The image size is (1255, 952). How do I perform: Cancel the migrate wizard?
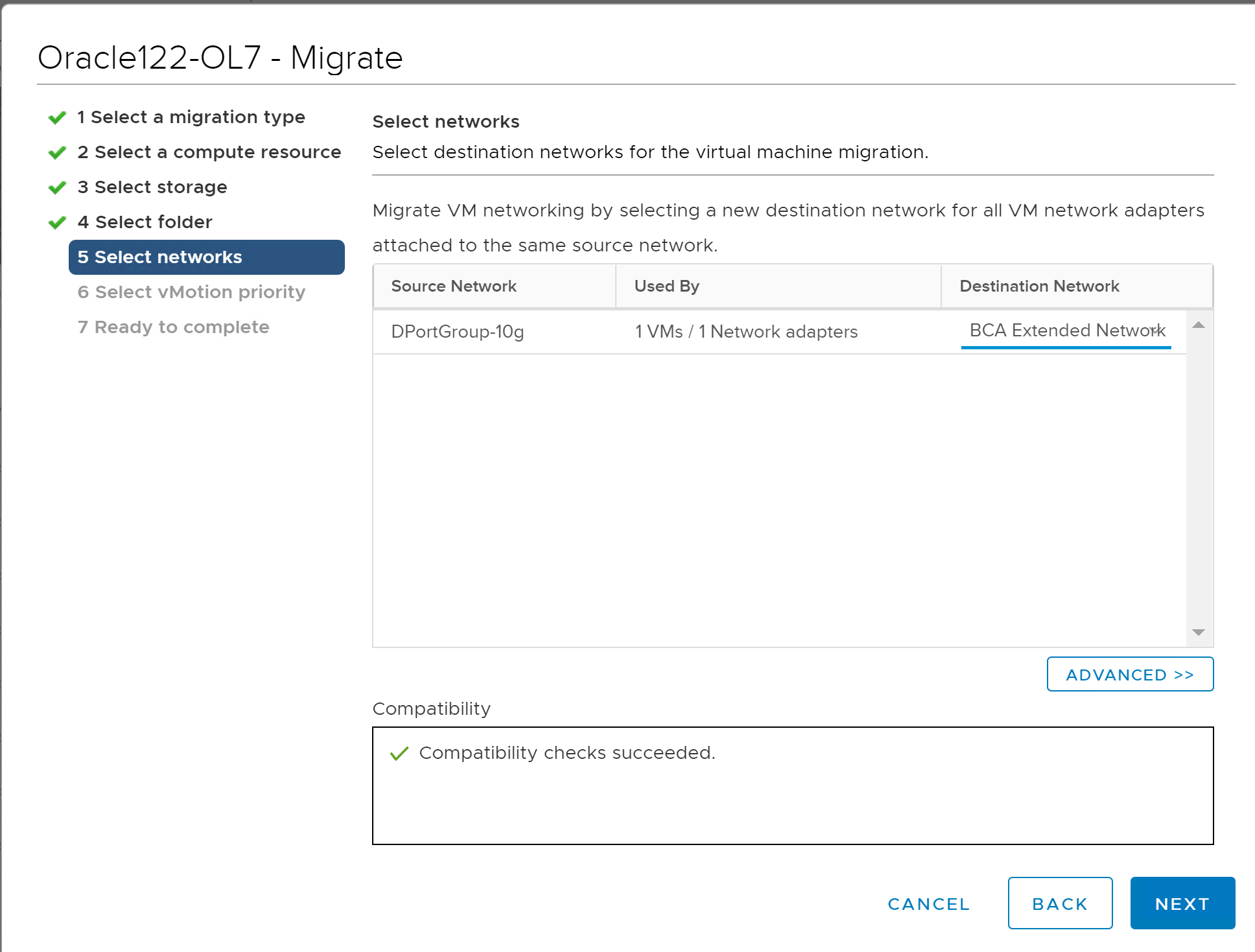tap(928, 903)
